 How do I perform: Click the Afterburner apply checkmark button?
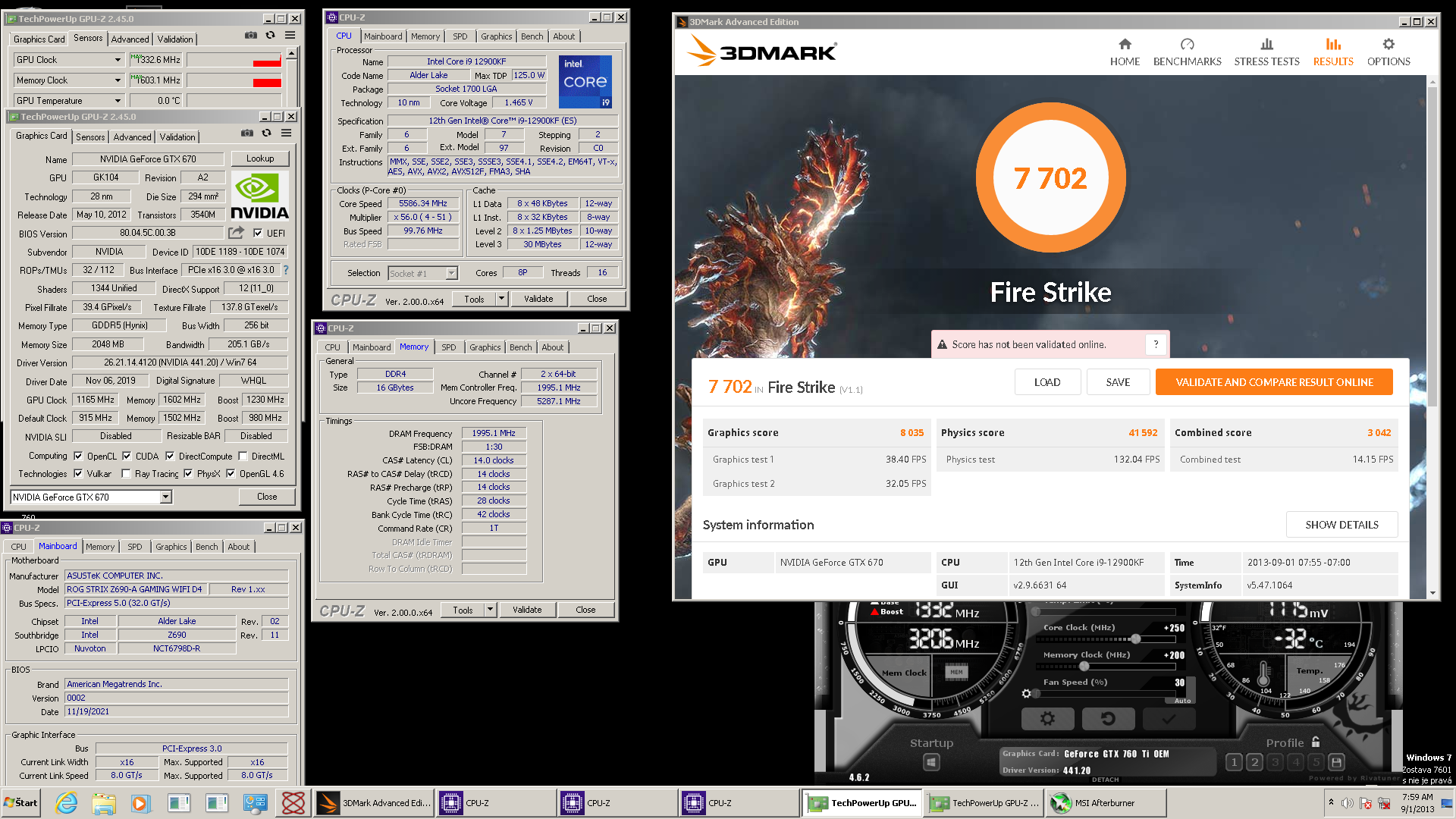pos(1169,718)
